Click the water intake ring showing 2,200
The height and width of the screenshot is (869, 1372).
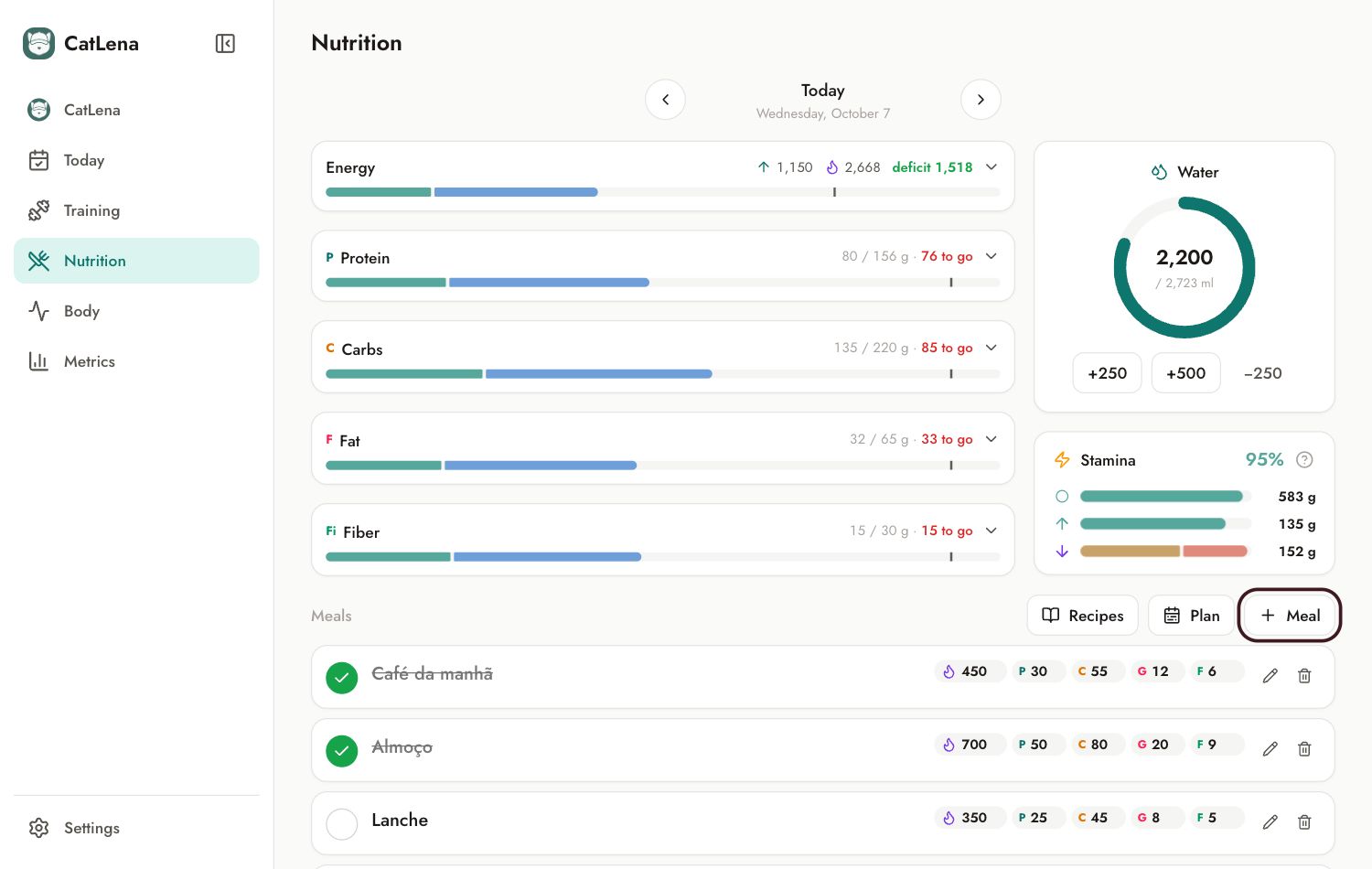(x=1184, y=268)
